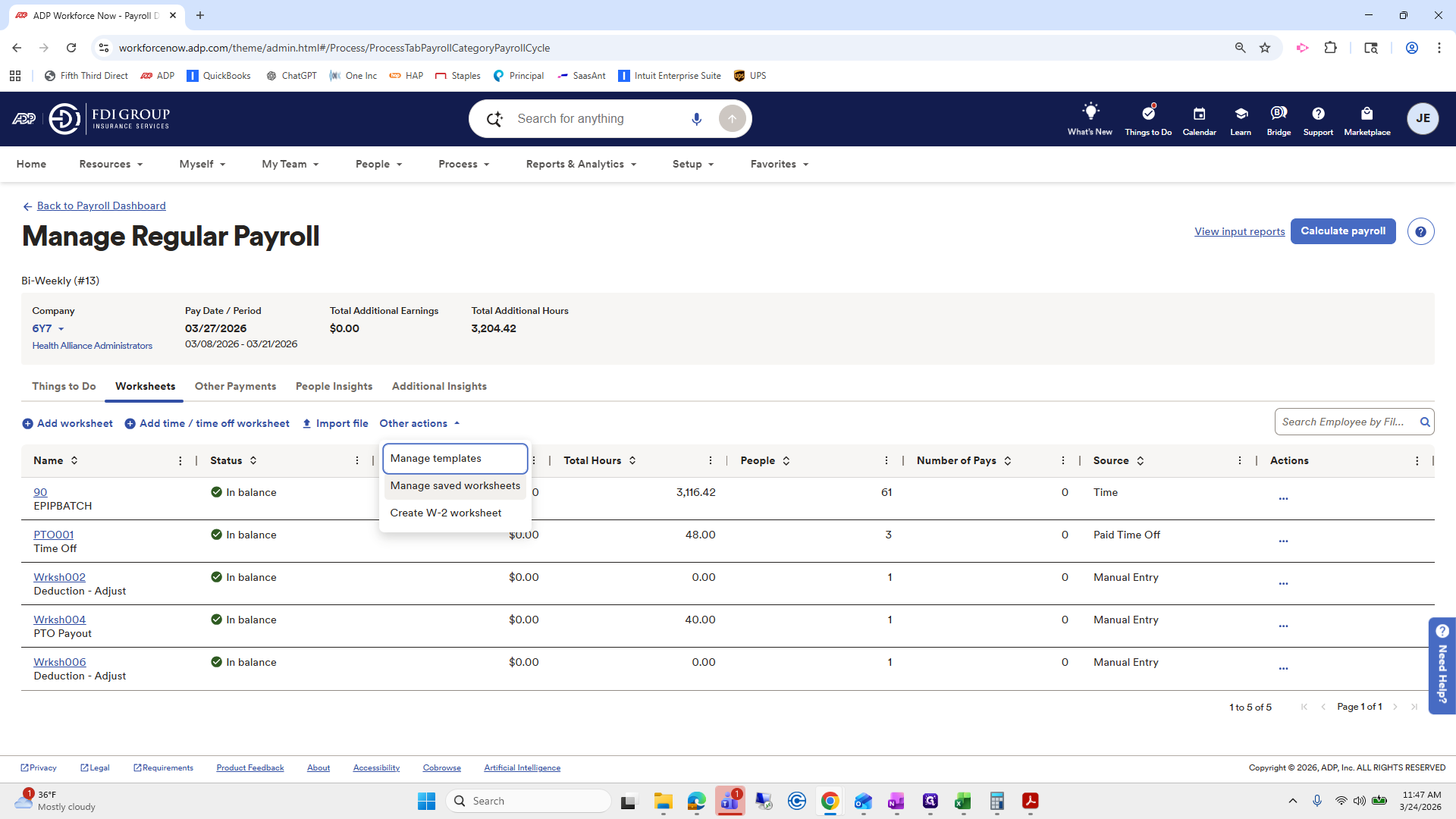Screen dimensions: 1456x819
Task: Open the help icon beside Calculate payroll
Action: click(1420, 231)
